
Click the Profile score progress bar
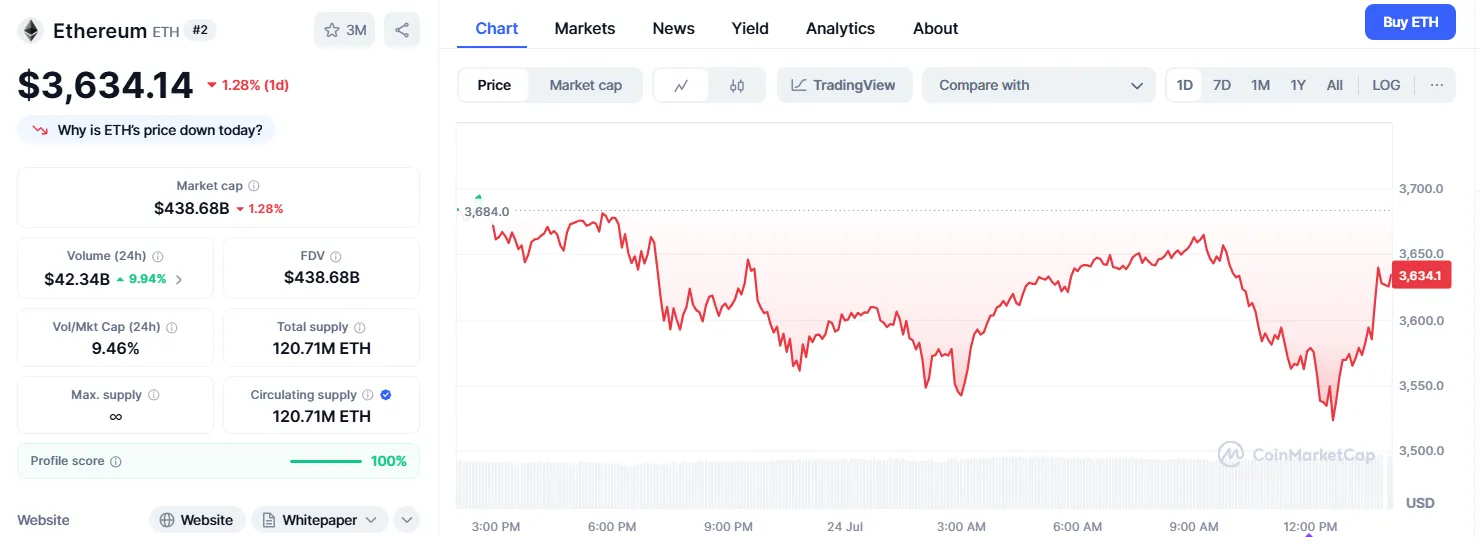pyautogui.click(x=325, y=461)
